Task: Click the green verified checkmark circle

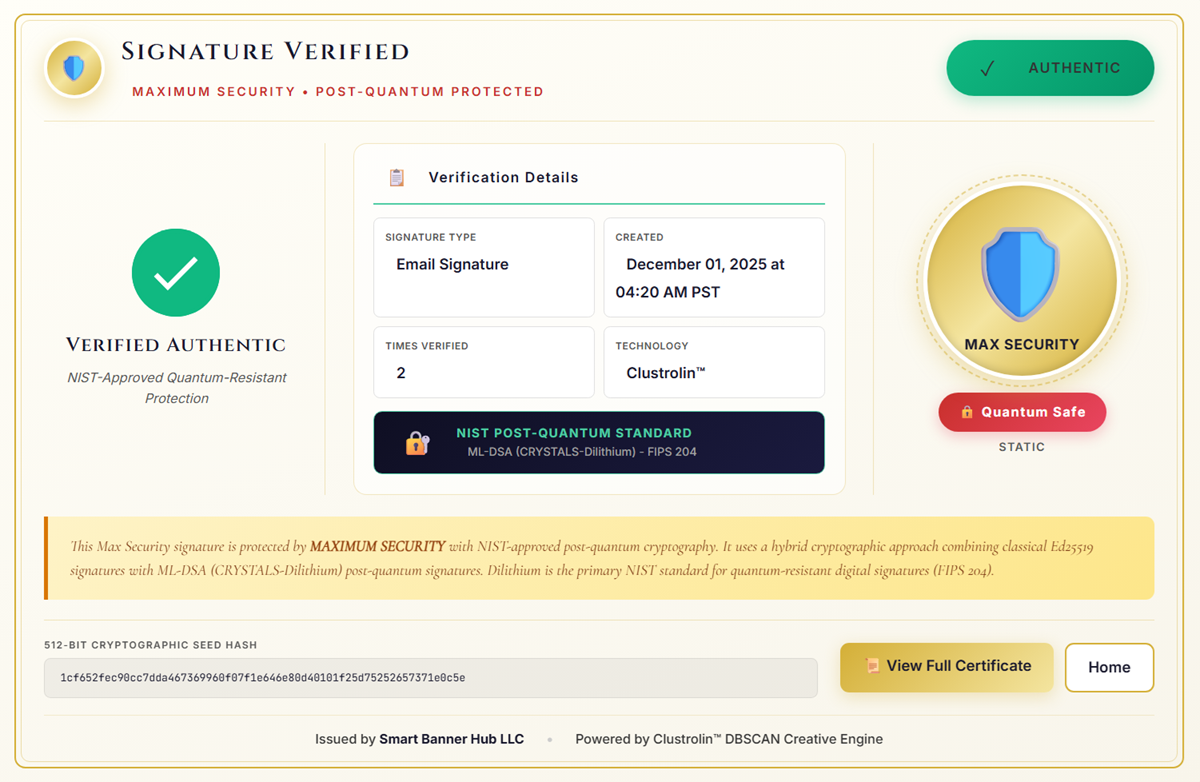Action: pos(176,273)
